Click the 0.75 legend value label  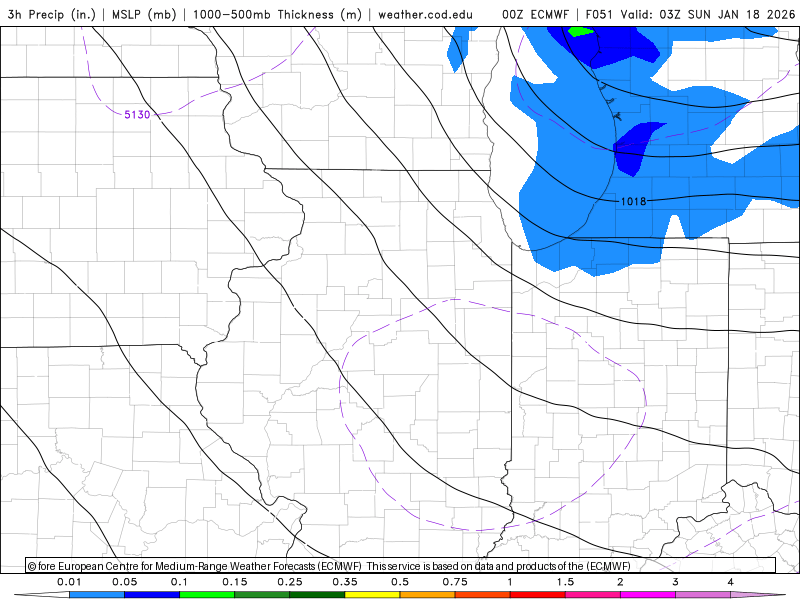[455, 582]
